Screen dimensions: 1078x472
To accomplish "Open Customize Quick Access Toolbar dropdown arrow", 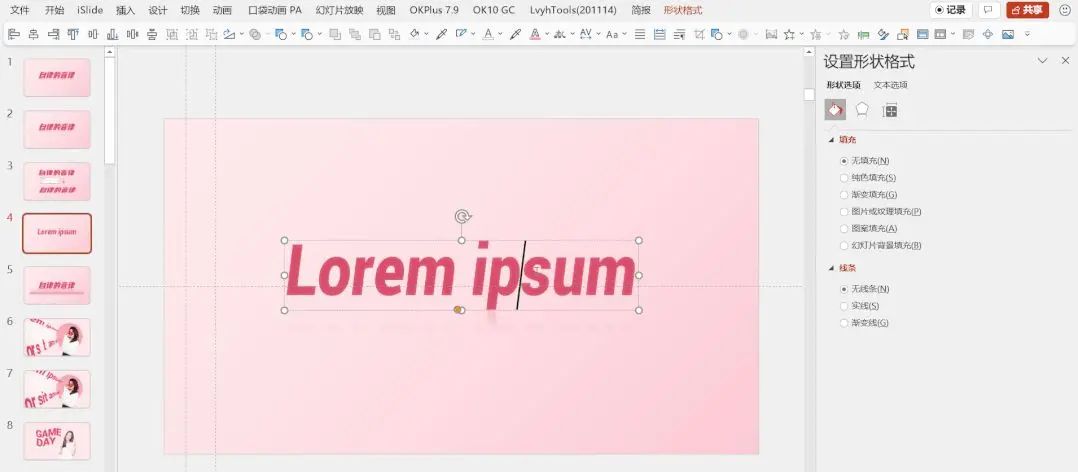I will point(1027,34).
